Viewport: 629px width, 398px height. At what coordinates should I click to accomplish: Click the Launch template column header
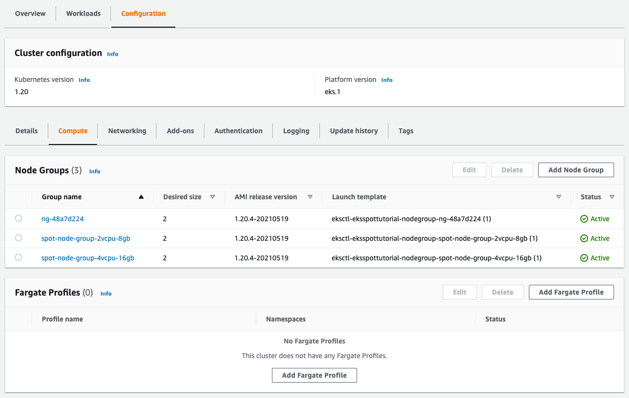[359, 197]
